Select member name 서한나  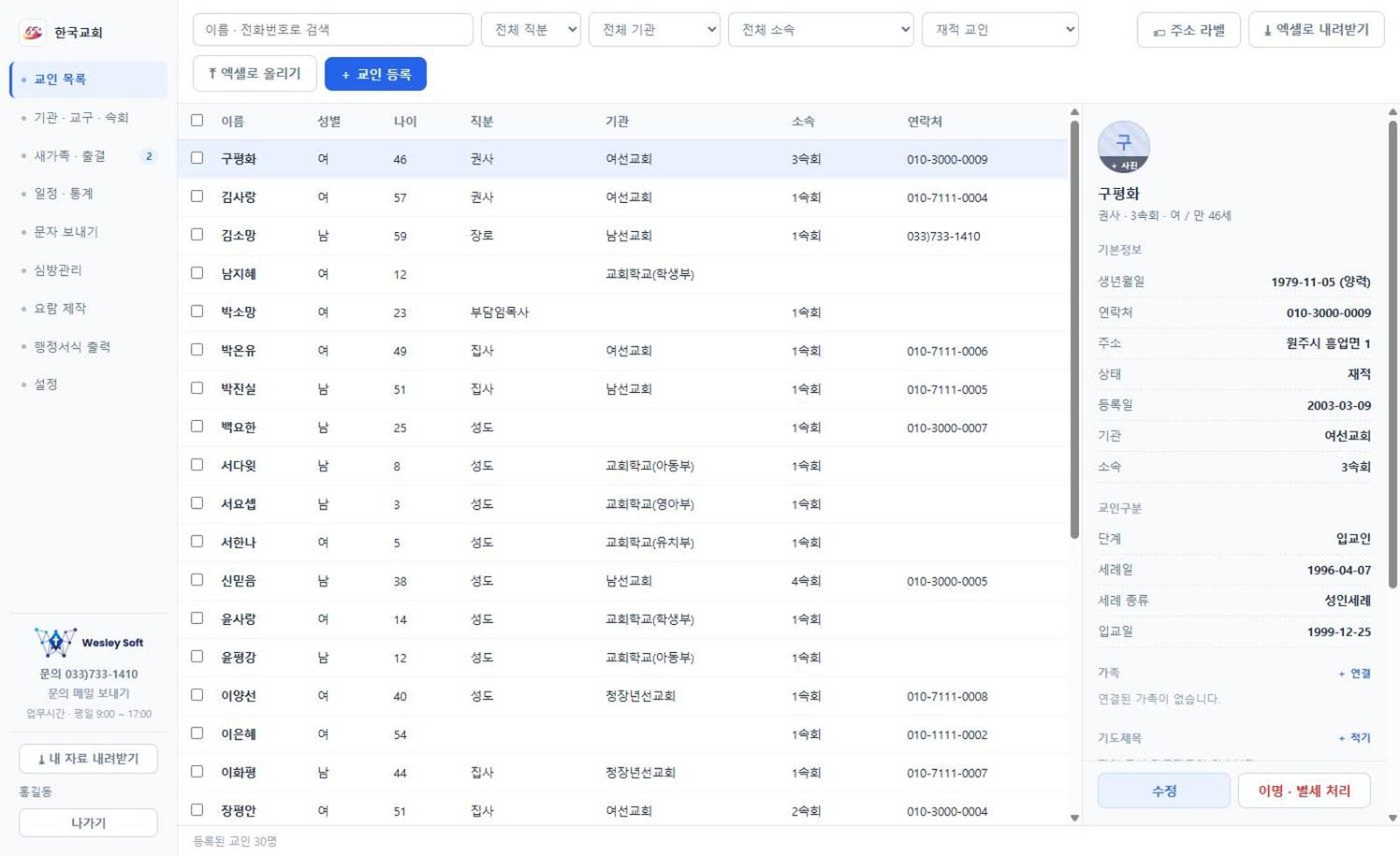pyautogui.click(x=238, y=543)
